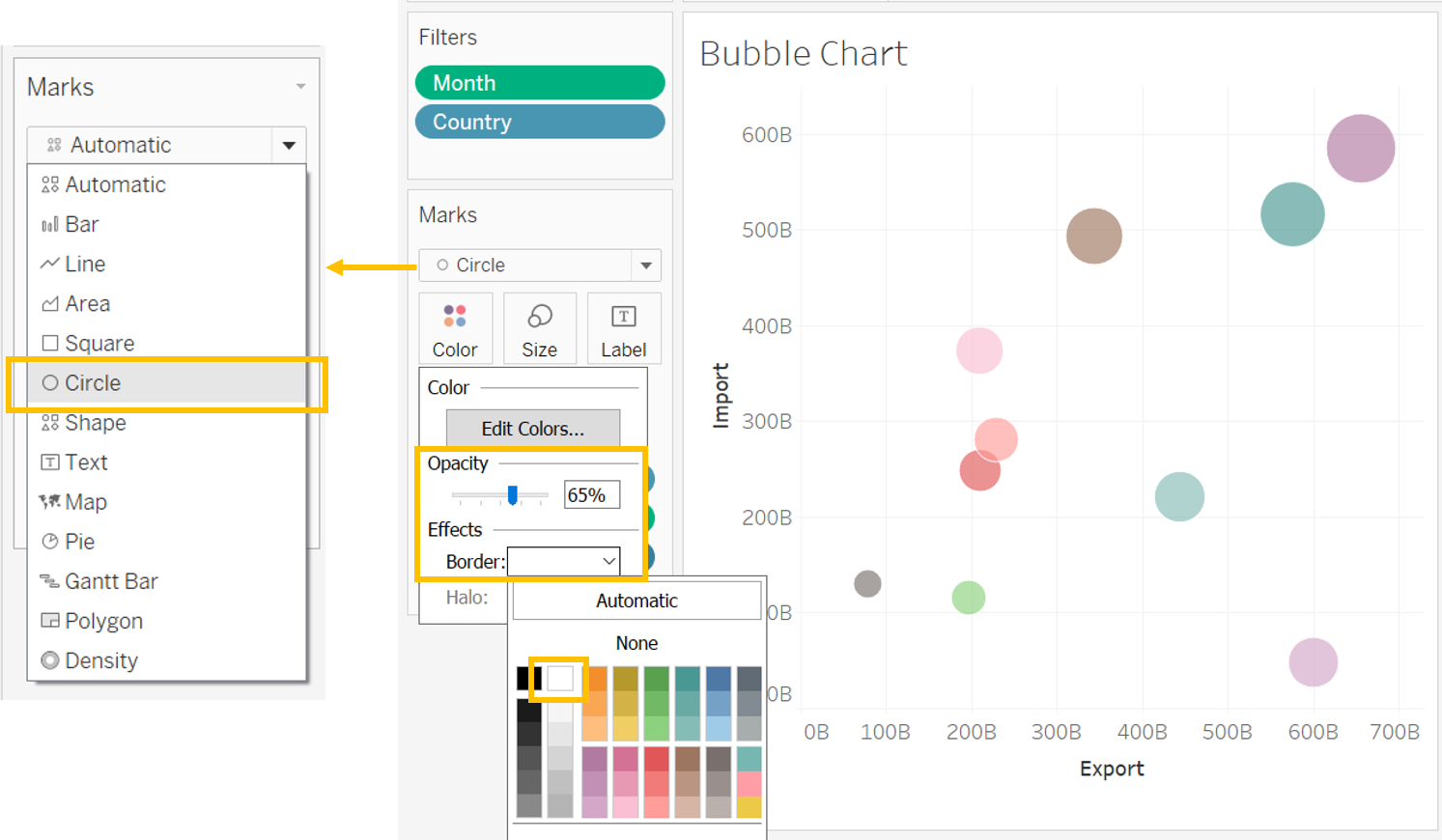The image size is (1442, 840).
Task: Open the Label marks card
Action: point(624,328)
